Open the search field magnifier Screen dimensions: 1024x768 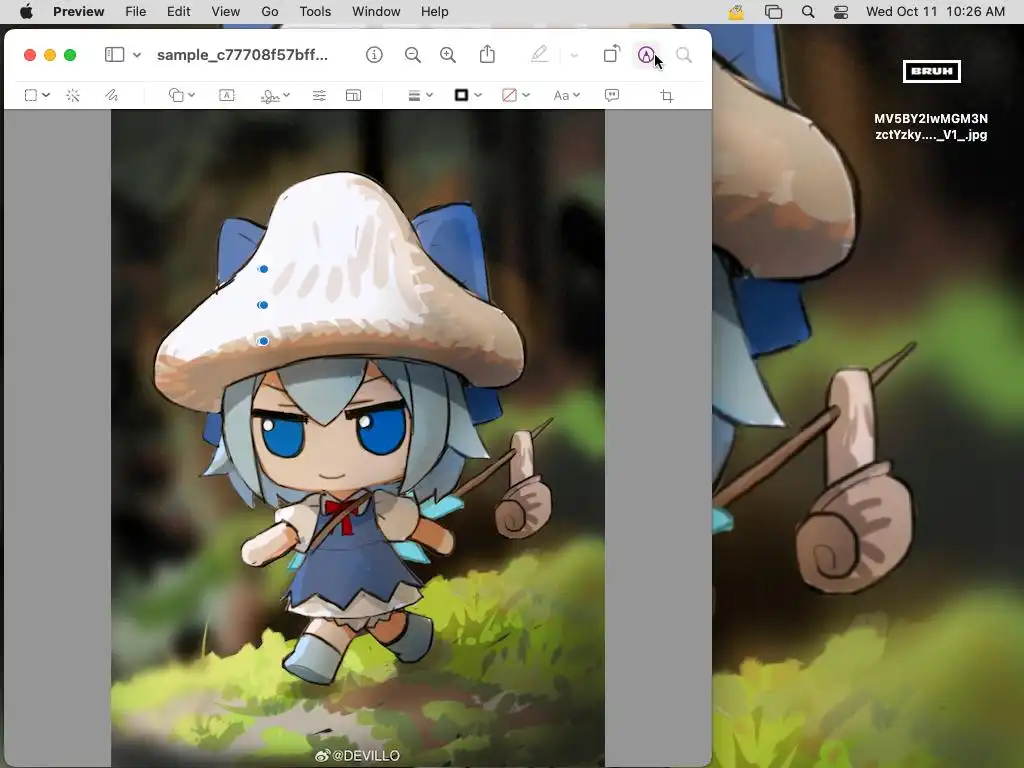pos(684,55)
